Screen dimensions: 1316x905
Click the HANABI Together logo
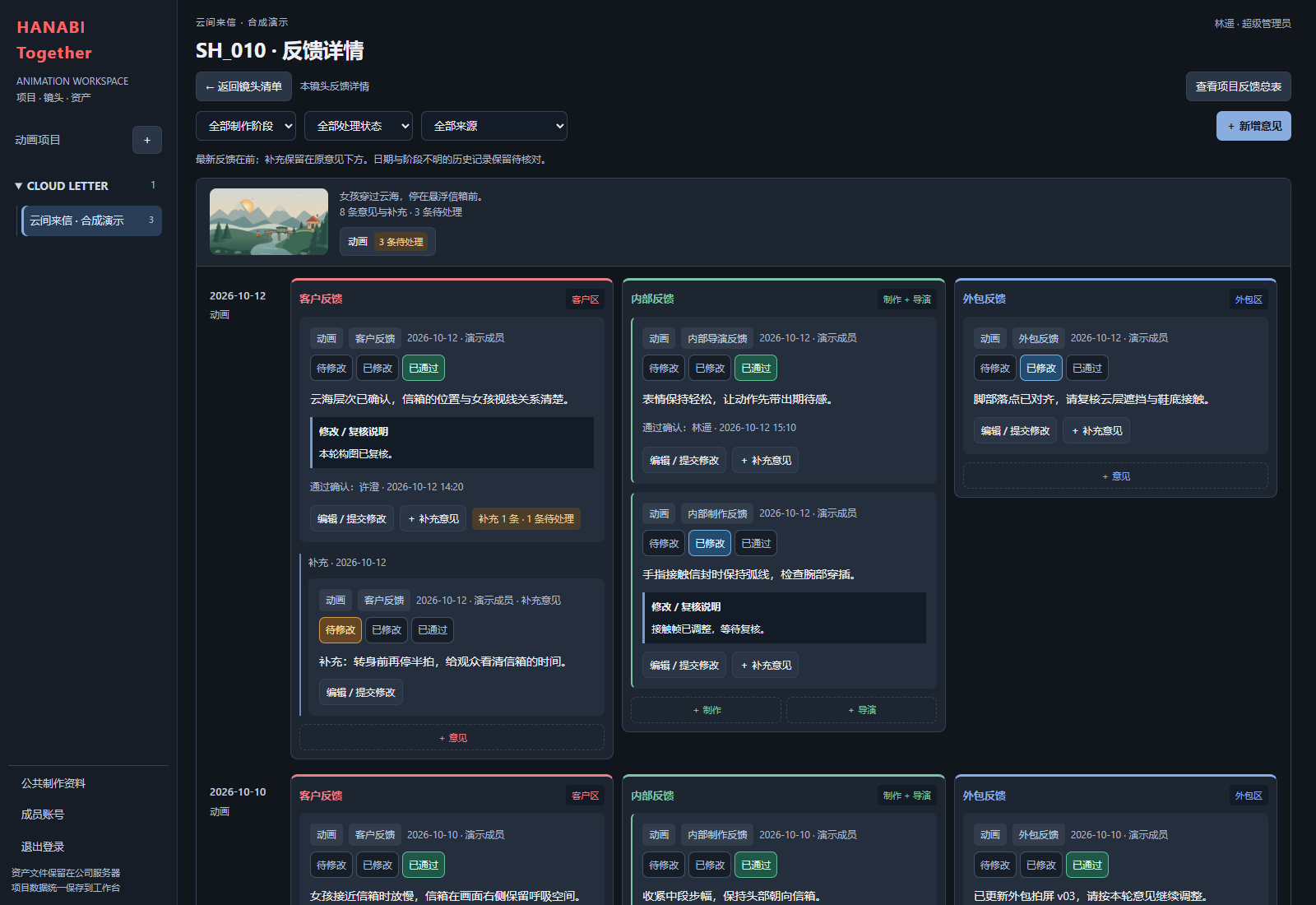[54, 40]
